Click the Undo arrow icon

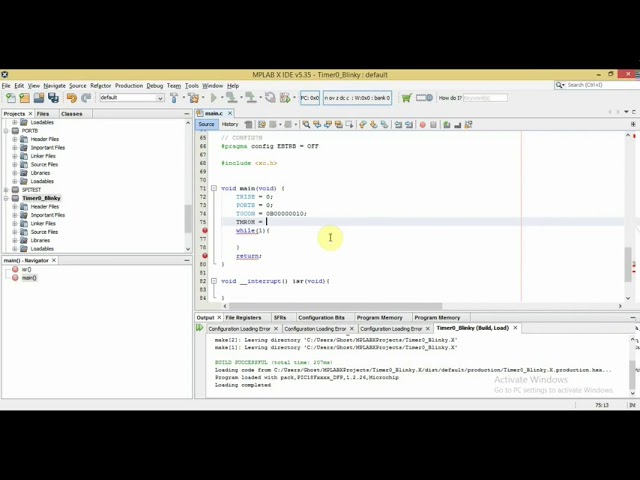click(x=71, y=98)
